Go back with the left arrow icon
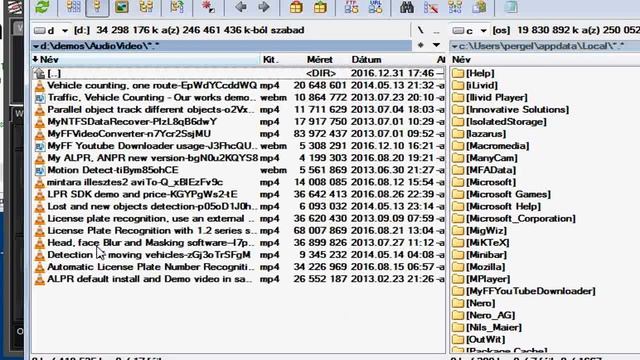The image size is (640, 360). pyautogui.click(x=241, y=7)
